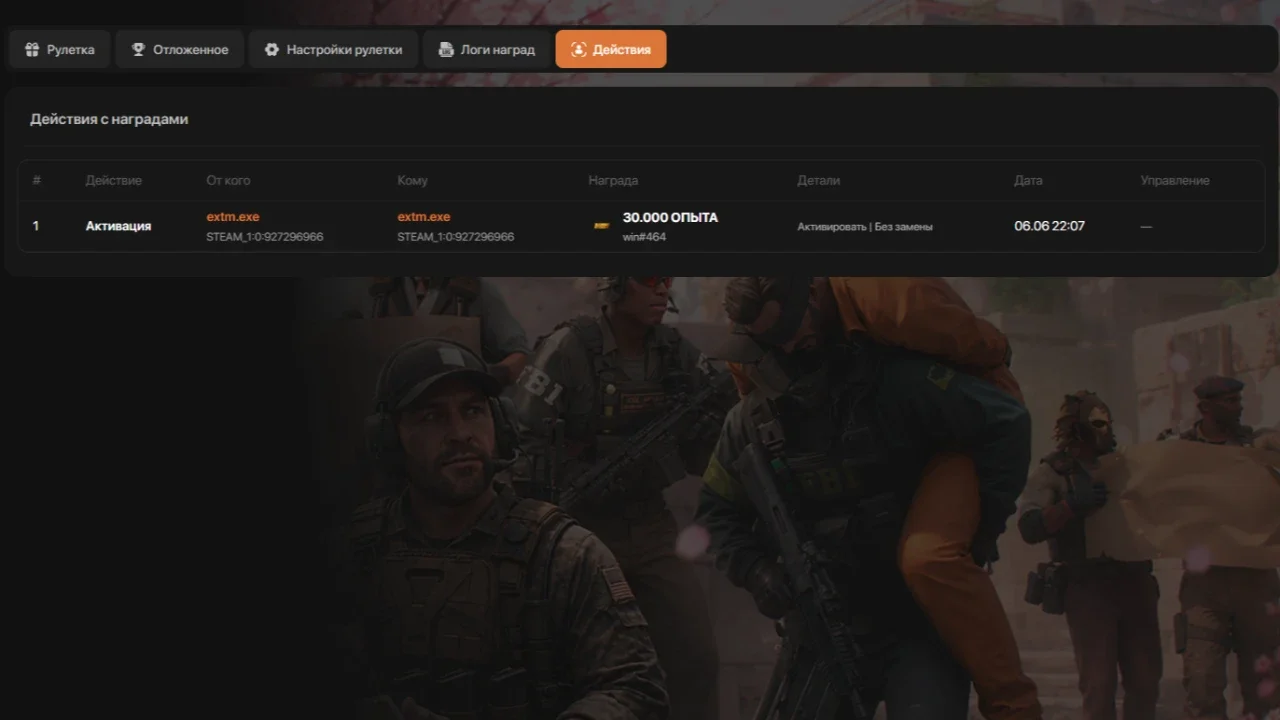This screenshot has height=720, width=1280.
Task: Click the Кому column header
Action: [412, 181]
